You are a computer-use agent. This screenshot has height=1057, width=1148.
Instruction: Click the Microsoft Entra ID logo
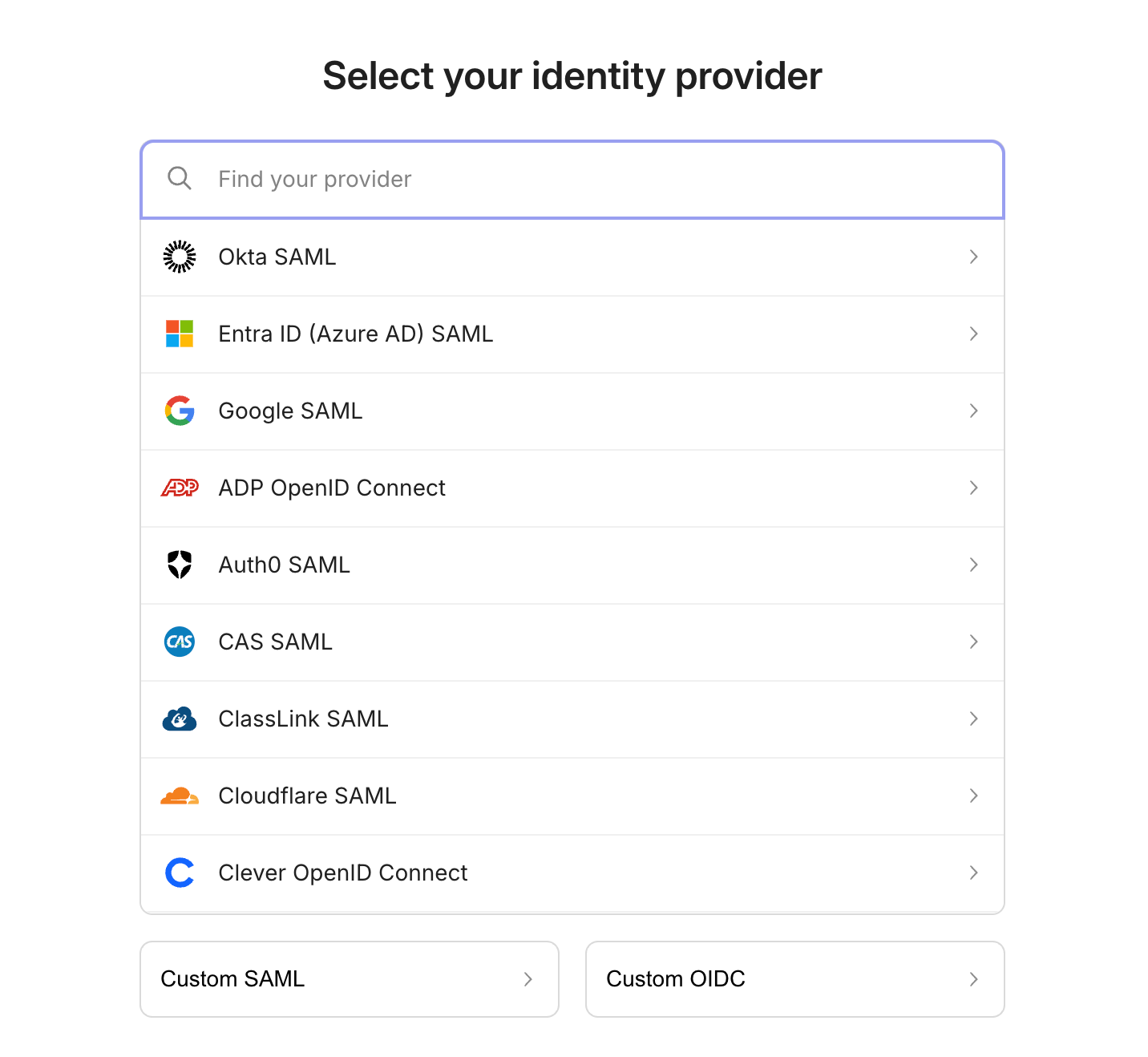180,334
